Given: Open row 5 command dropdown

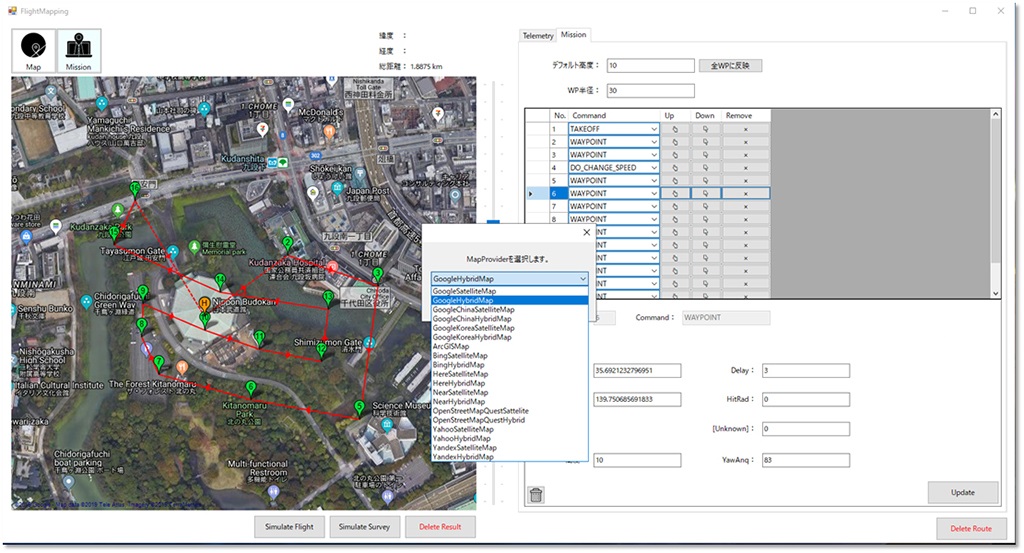Looking at the screenshot, I should [x=653, y=180].
